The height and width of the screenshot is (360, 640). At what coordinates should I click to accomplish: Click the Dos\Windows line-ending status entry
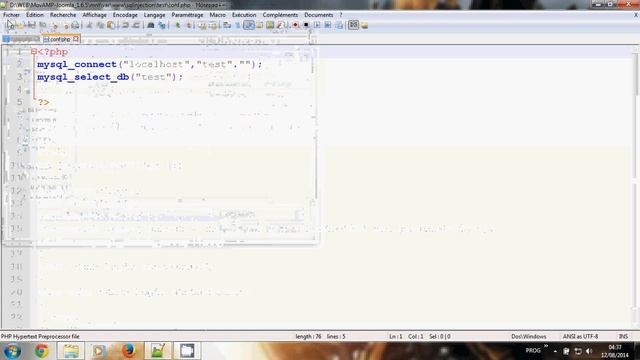point(529,336)
